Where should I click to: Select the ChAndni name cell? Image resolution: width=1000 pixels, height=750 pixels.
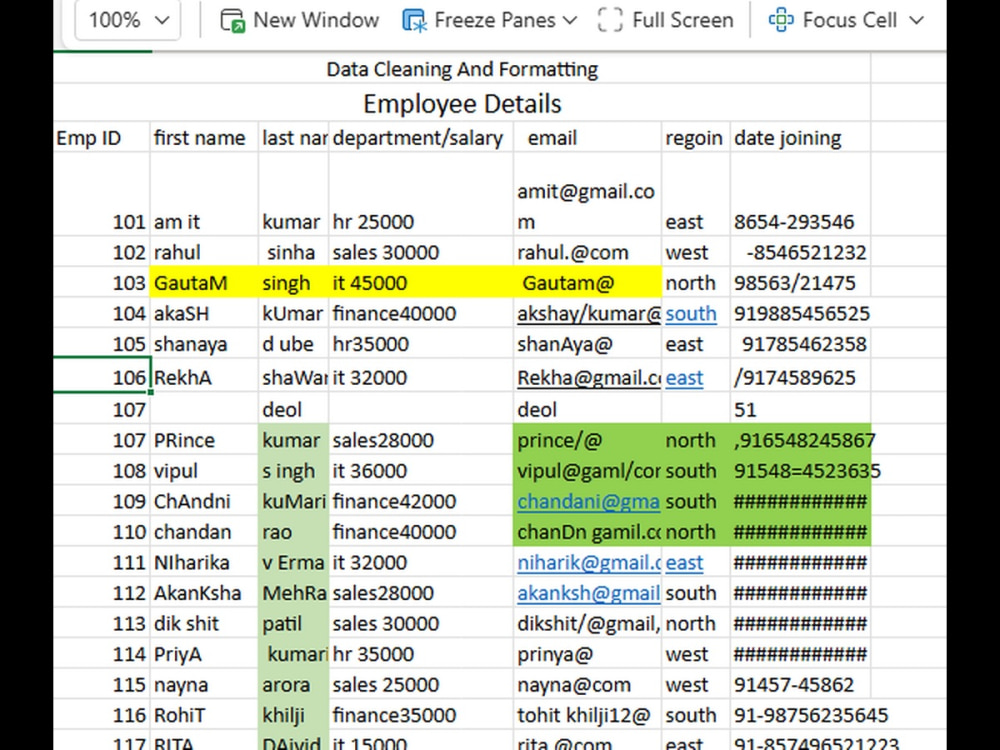click(x=204, y=501)
